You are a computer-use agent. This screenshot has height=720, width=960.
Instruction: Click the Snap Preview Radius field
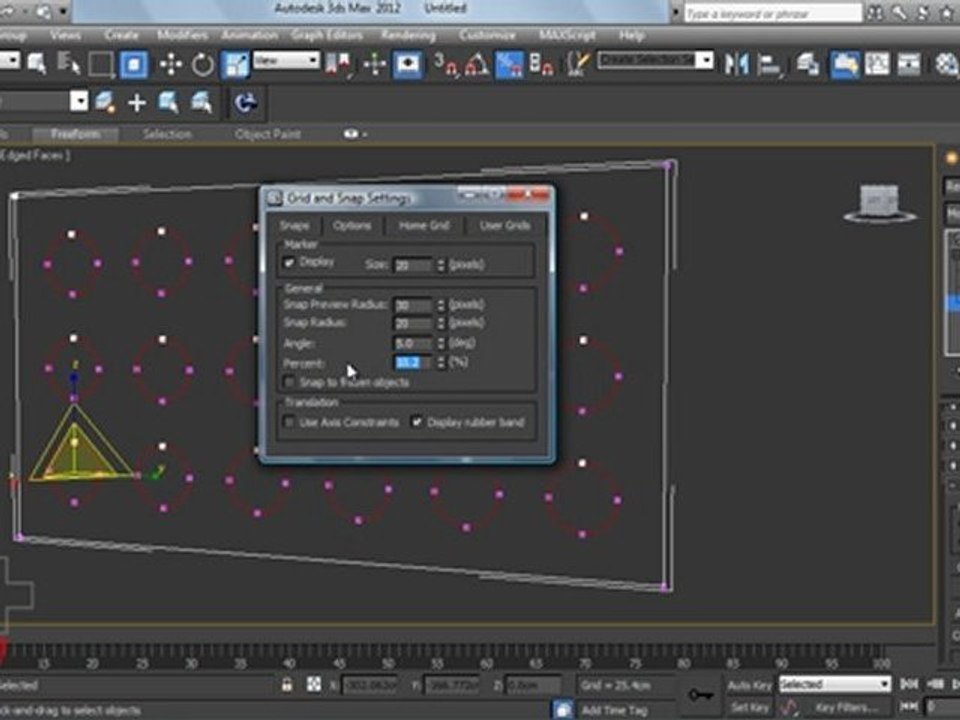(x=413, y=305)
